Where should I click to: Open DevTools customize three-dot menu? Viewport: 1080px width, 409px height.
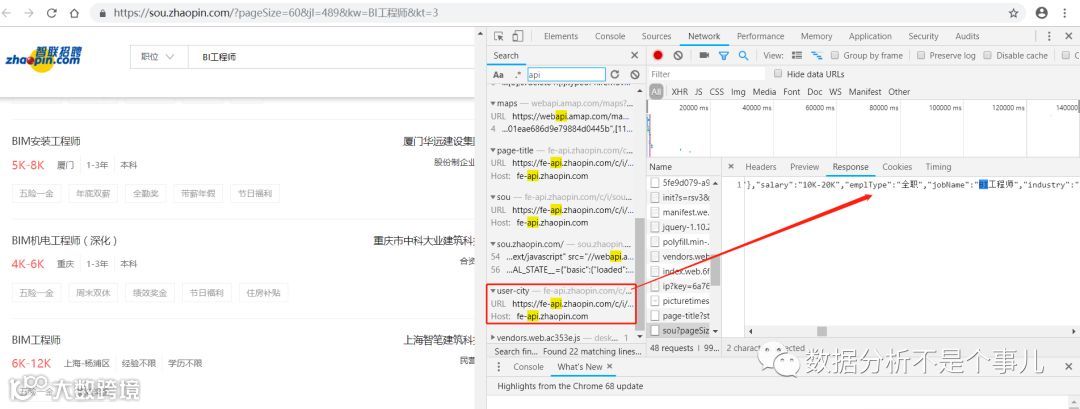[1049, 36]
